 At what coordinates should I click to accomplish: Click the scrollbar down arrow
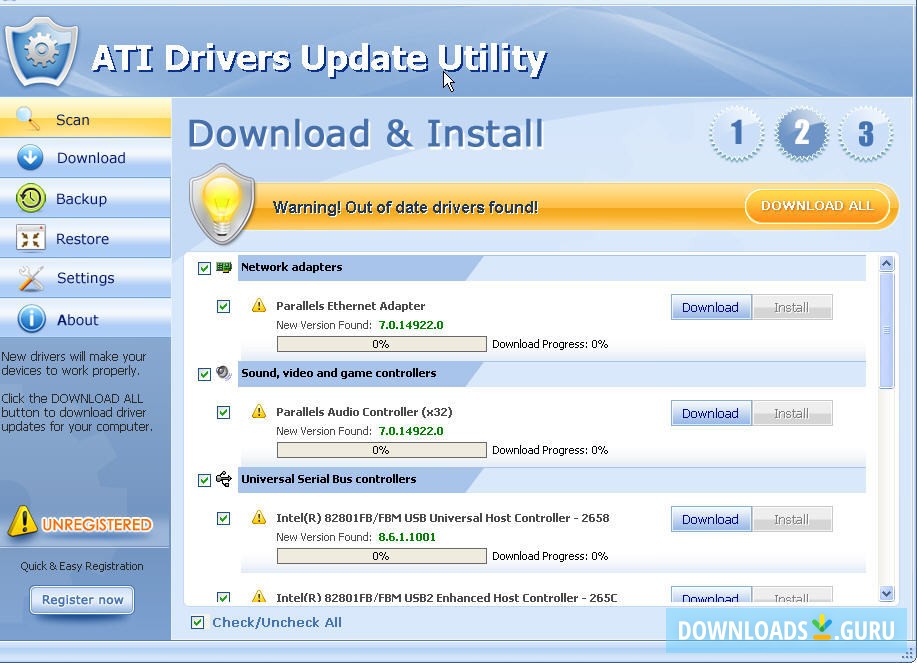click(x=886, y=592)
